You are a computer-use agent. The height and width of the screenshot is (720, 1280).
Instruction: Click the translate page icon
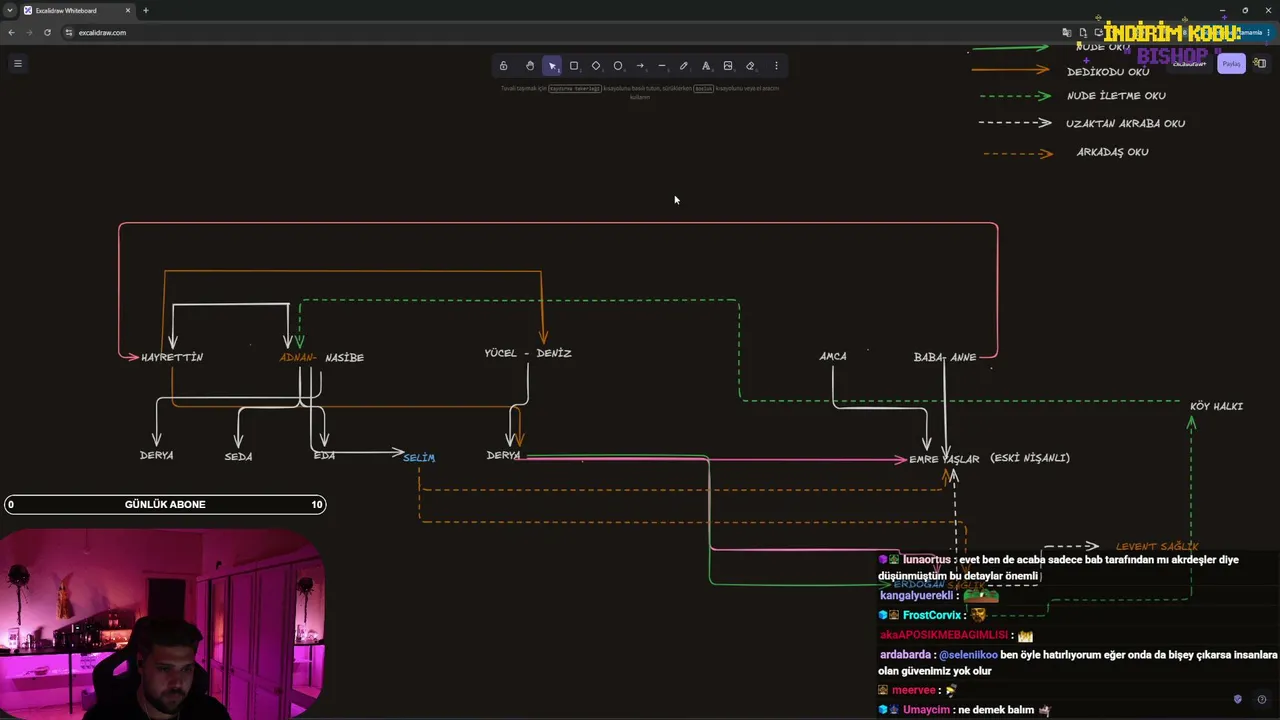1069,32
